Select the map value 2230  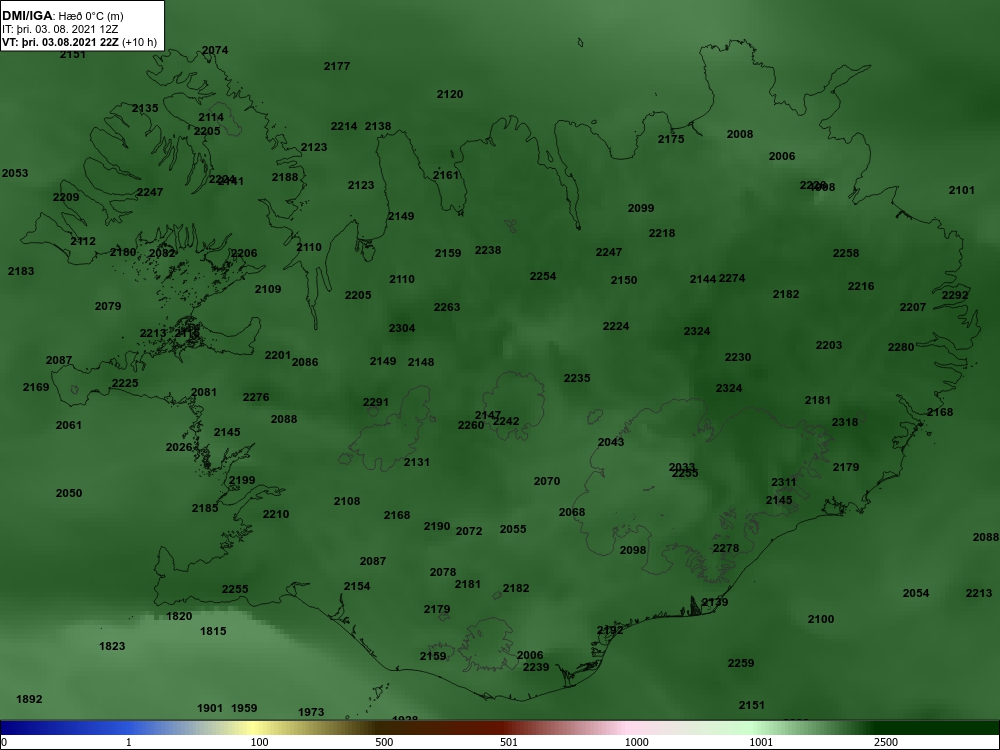click(x=738, y=357)
